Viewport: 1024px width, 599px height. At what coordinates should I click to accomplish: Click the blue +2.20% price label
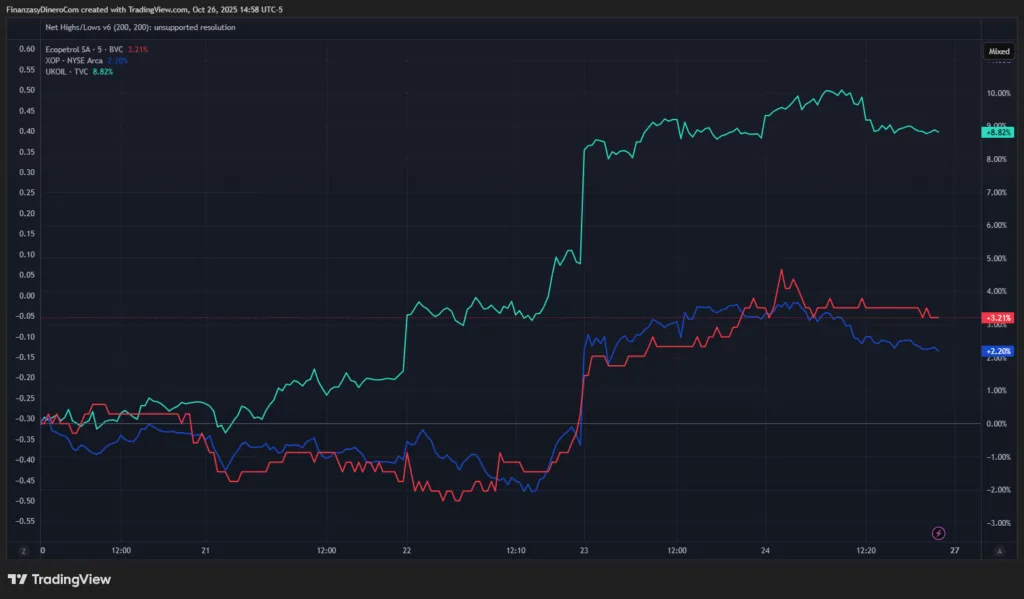tap(998, 351)
